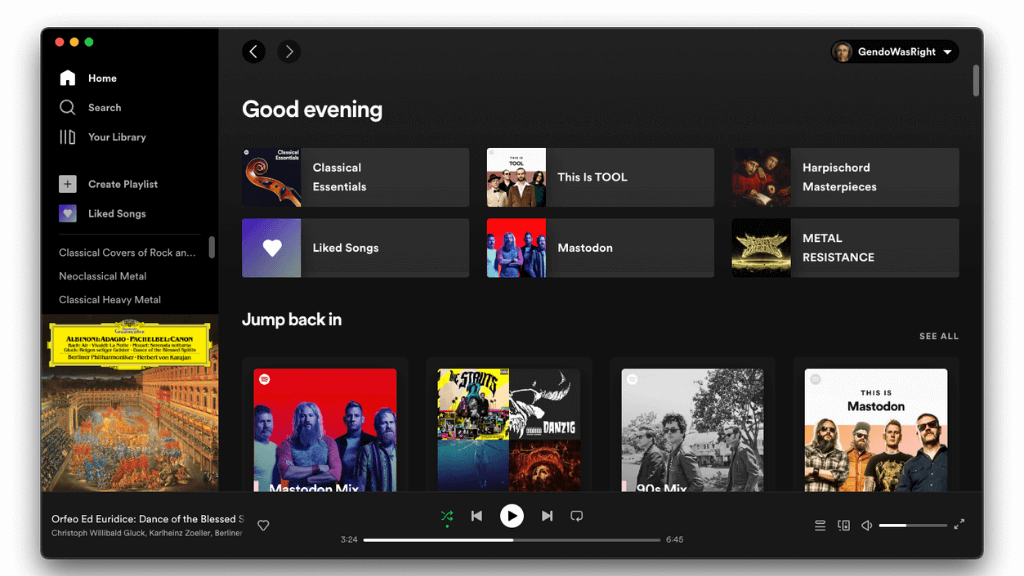Image resolution: width=1024 pixels, height=576 pixels.
Task: Navigate back with the left arrow
Action: 254,52
